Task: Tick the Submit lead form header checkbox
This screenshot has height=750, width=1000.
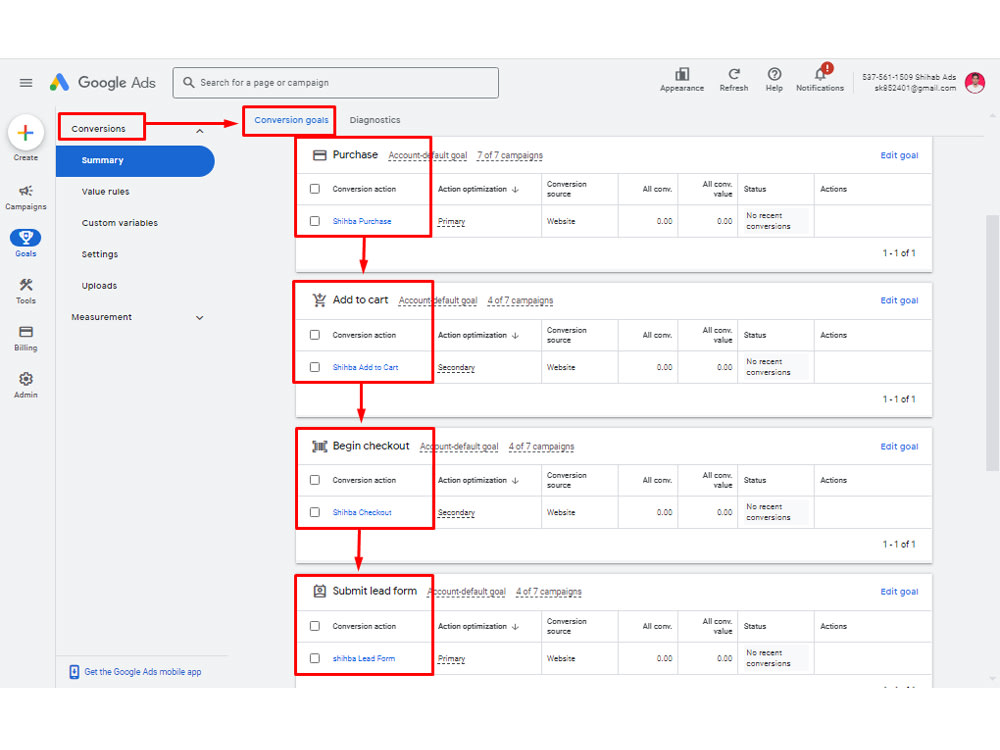Action: point(315,626)
